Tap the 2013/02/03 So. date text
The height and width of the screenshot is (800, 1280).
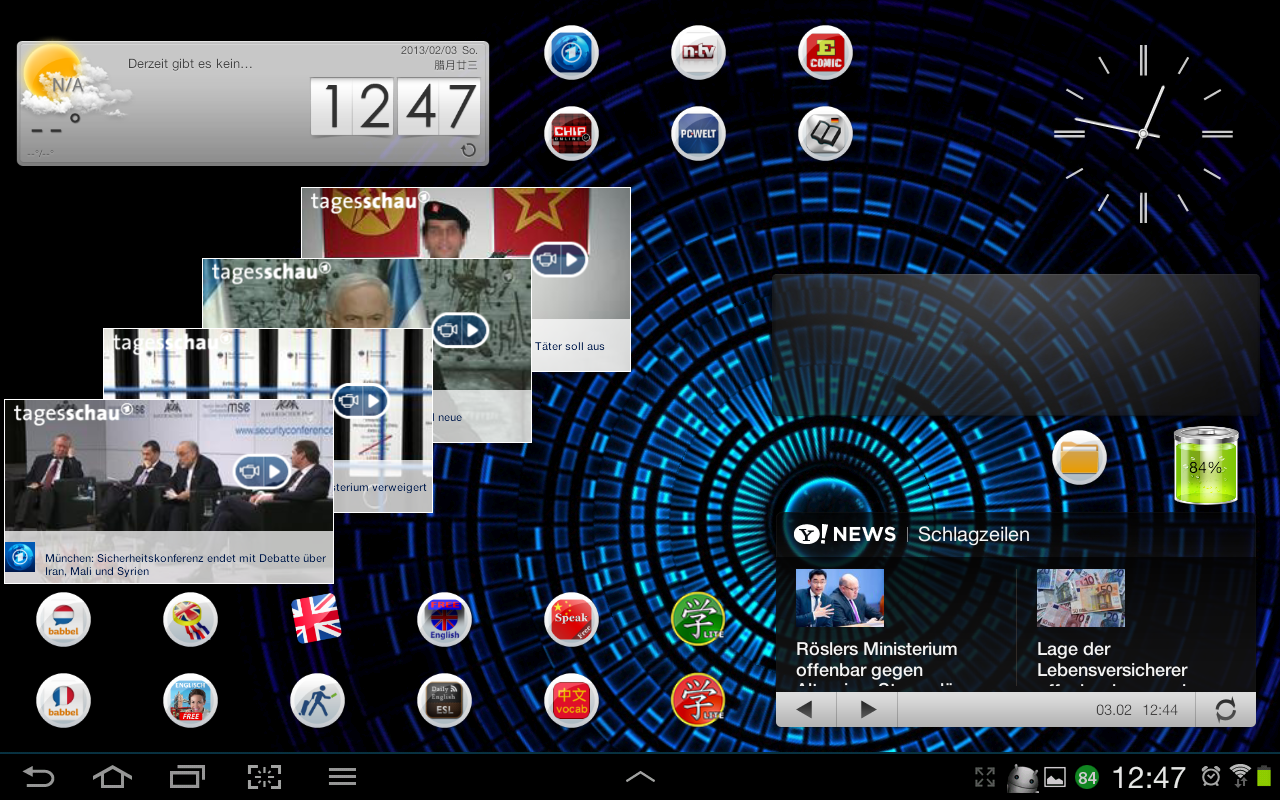pyautogui.click(x=439, y=50)
